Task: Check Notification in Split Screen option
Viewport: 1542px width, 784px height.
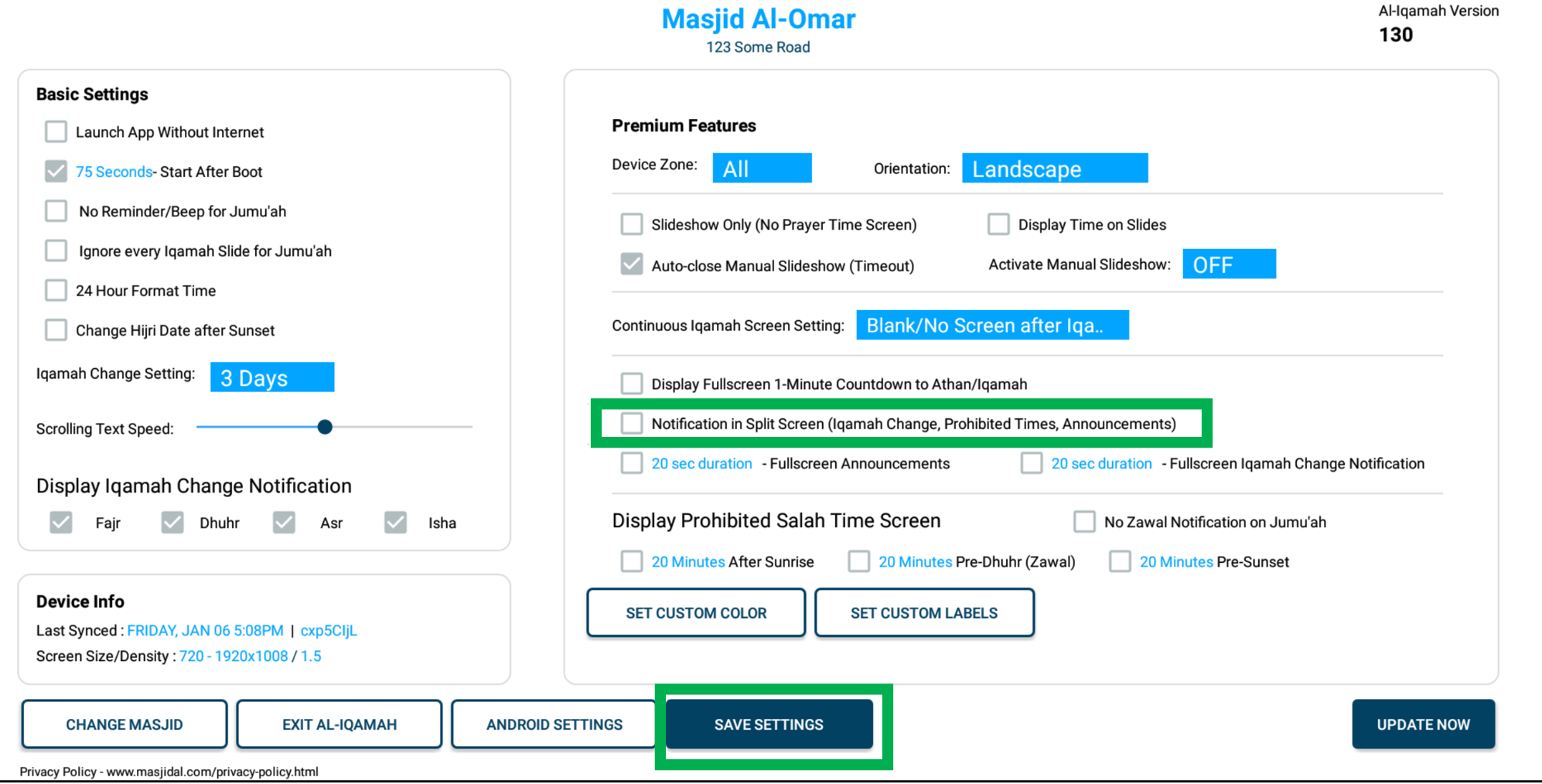Action: point(632,423)
